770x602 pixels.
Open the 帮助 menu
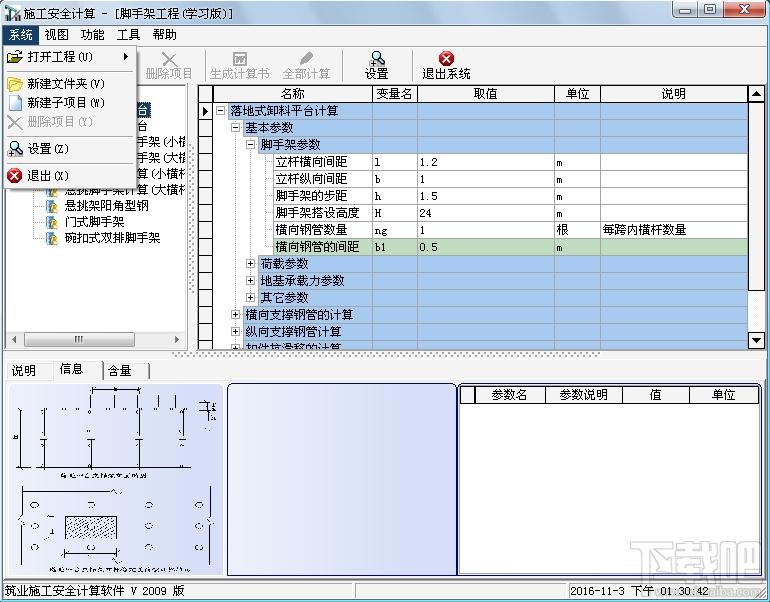coord(165,35)
